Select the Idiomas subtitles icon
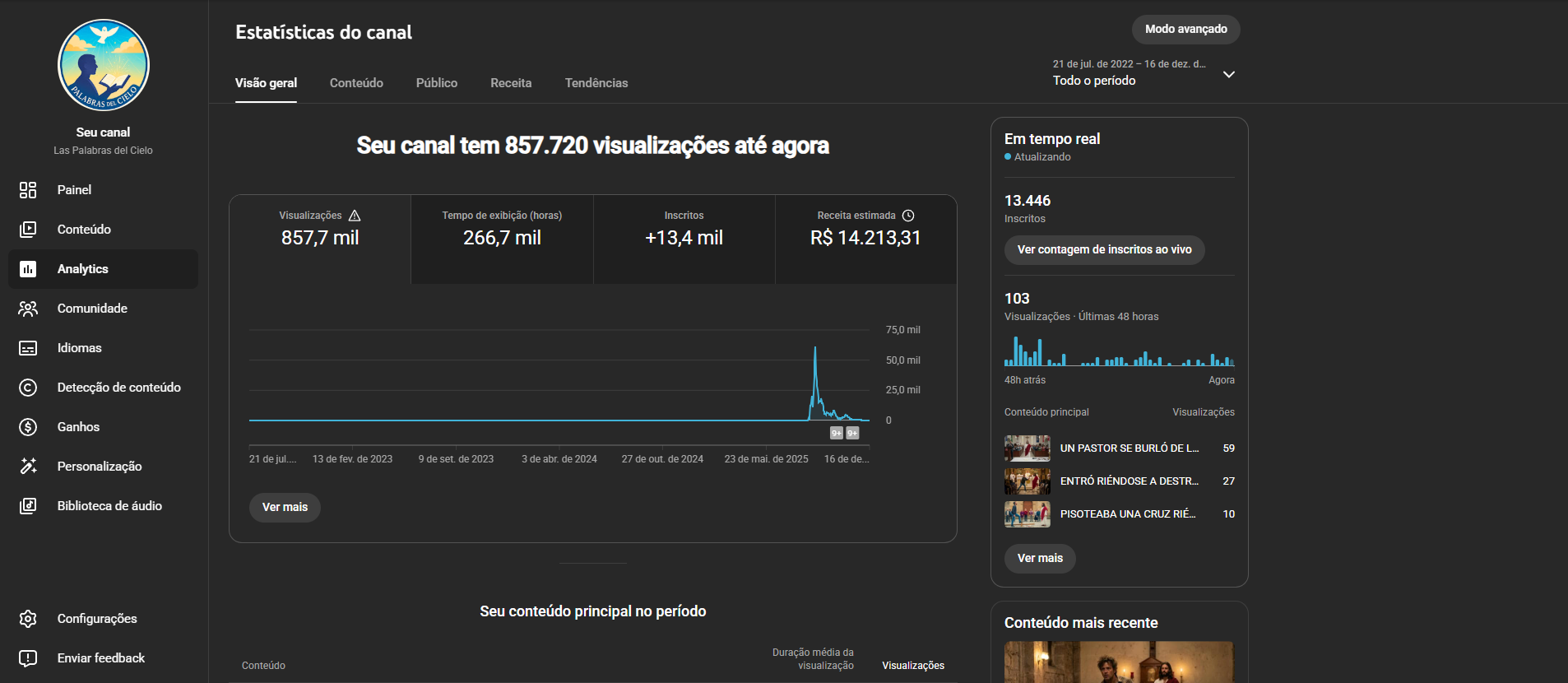 tap(28, 348)
